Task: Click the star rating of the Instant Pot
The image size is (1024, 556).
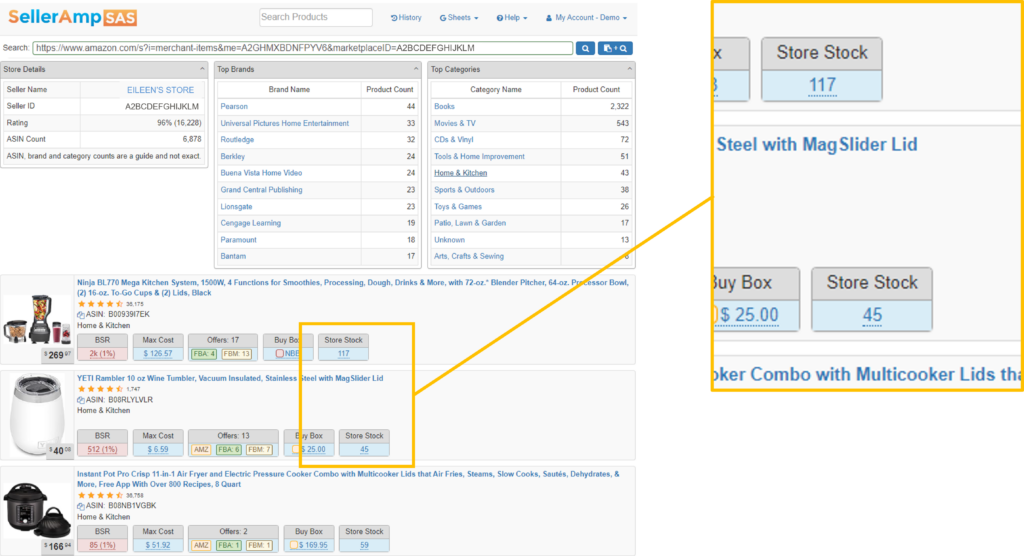Action: point(100,495)
